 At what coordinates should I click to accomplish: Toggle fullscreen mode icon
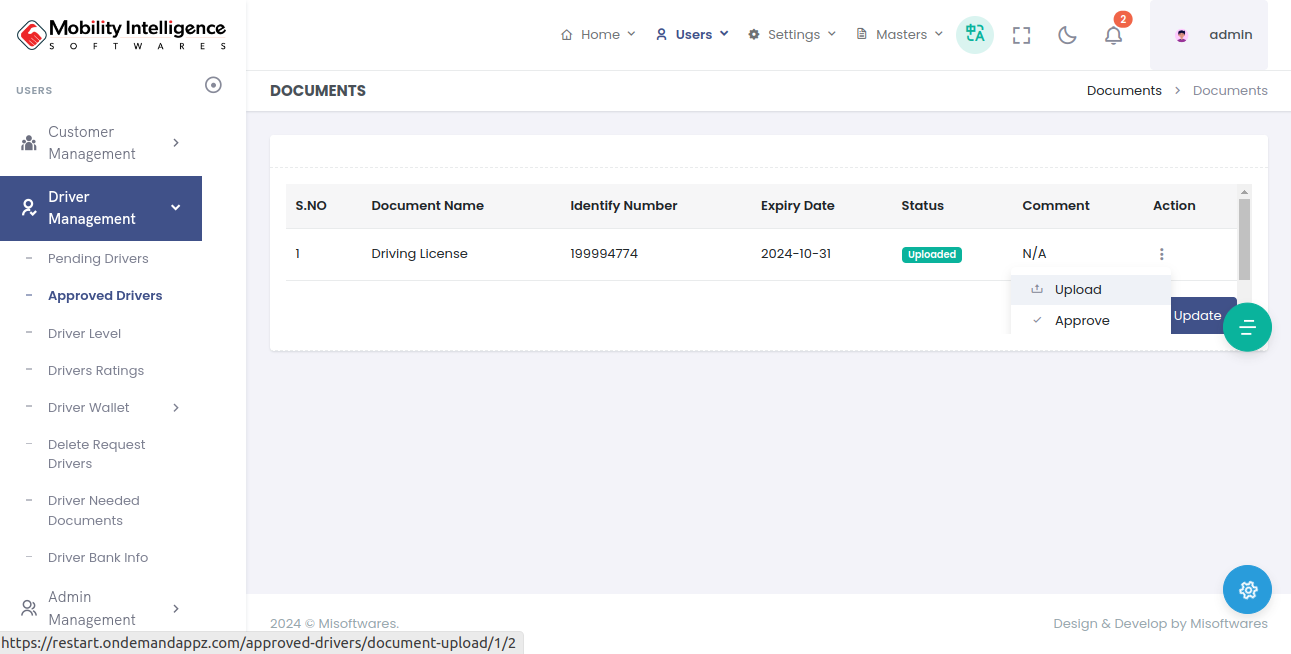point(1021,35)
